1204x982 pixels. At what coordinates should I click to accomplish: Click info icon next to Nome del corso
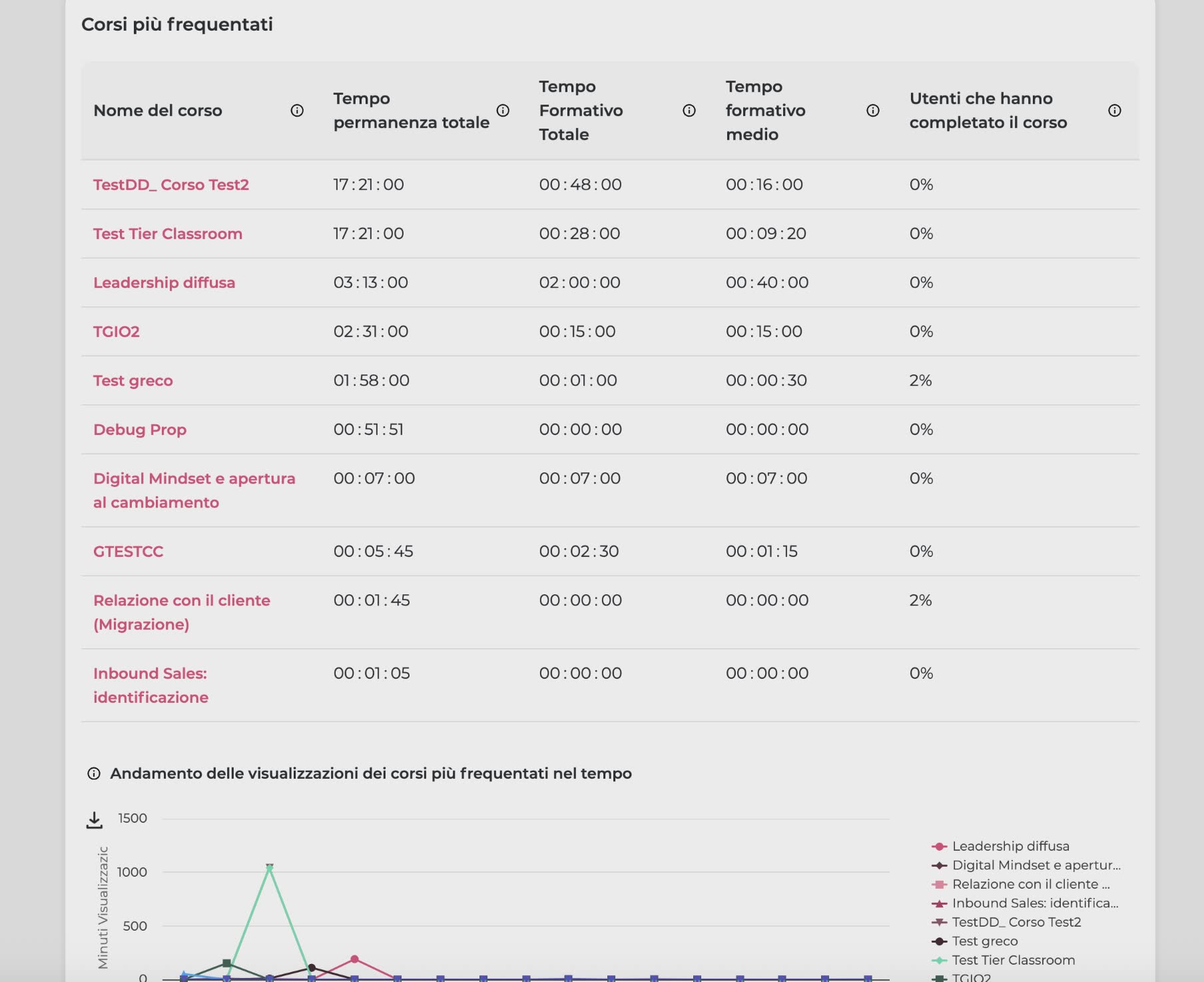click(x=297, y=111)
